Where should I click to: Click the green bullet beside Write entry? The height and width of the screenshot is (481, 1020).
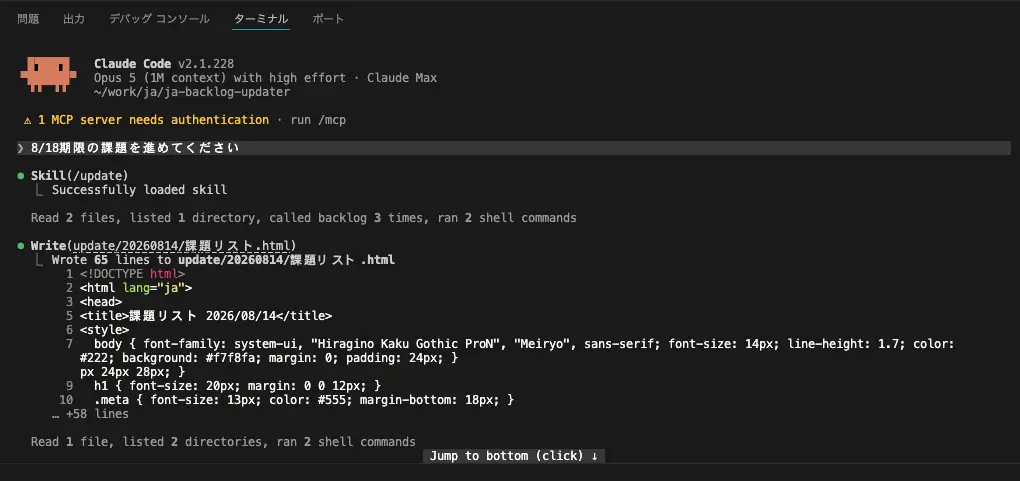21,246
